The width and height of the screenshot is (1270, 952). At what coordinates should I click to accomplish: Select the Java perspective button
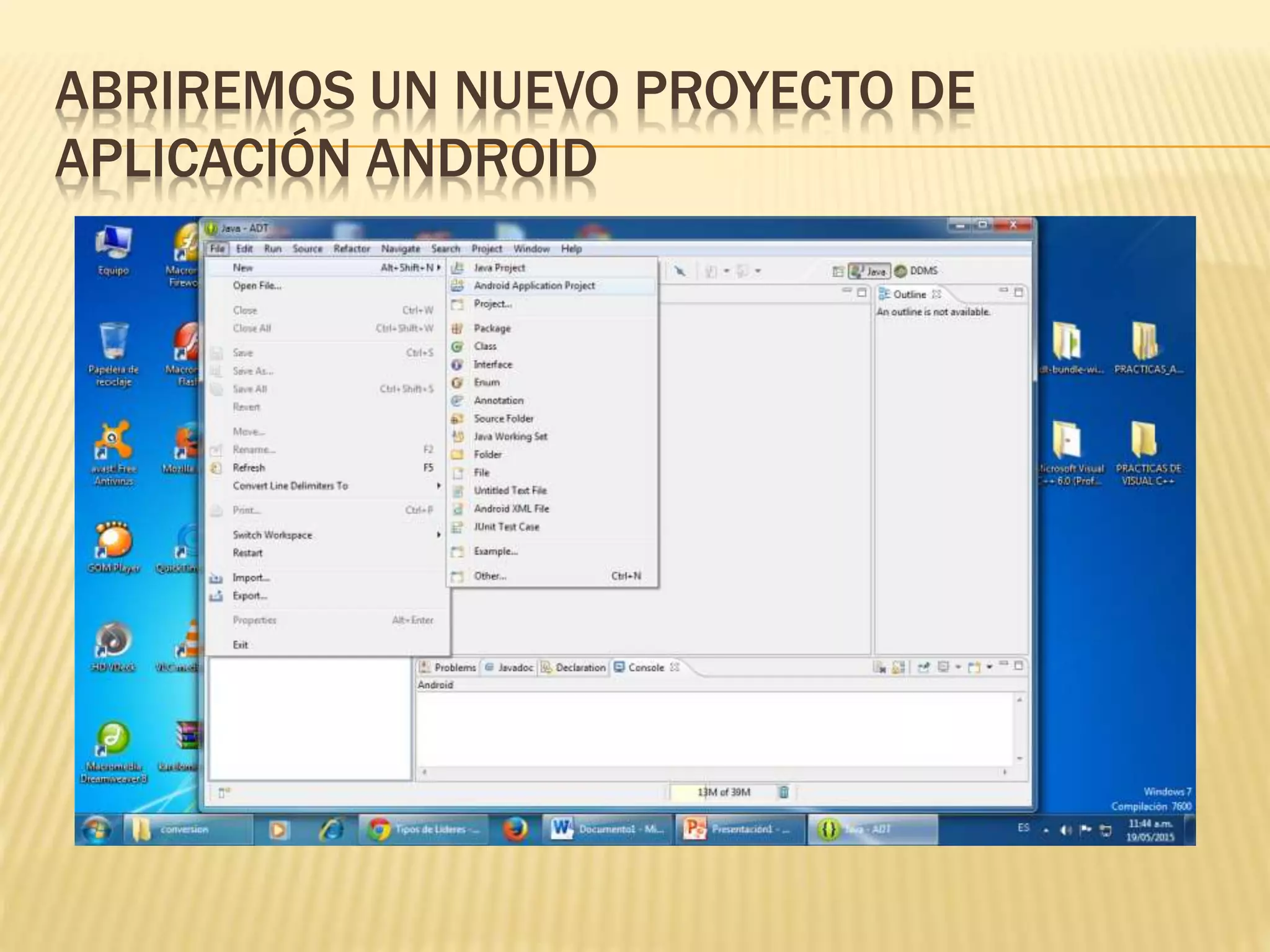click(x=869, y=271)
